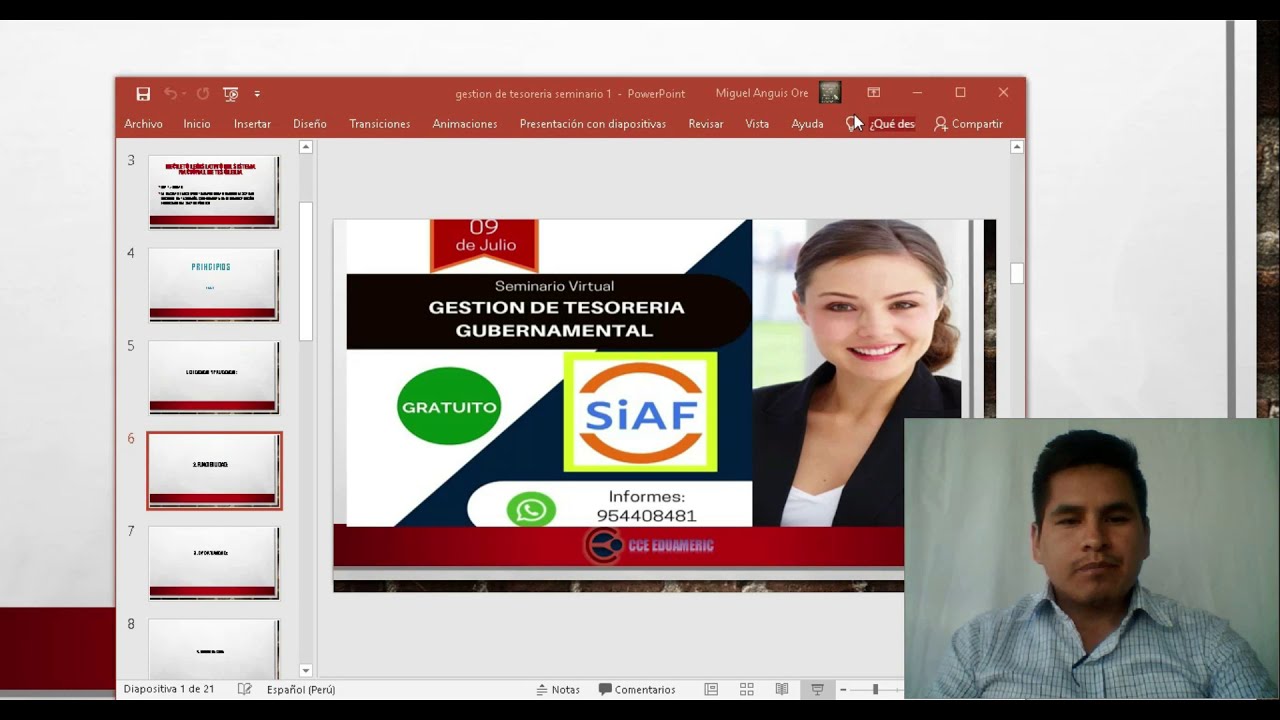Switch to Slide Sorter view icon
The image size is (1280, 720).
pos(746,689)
